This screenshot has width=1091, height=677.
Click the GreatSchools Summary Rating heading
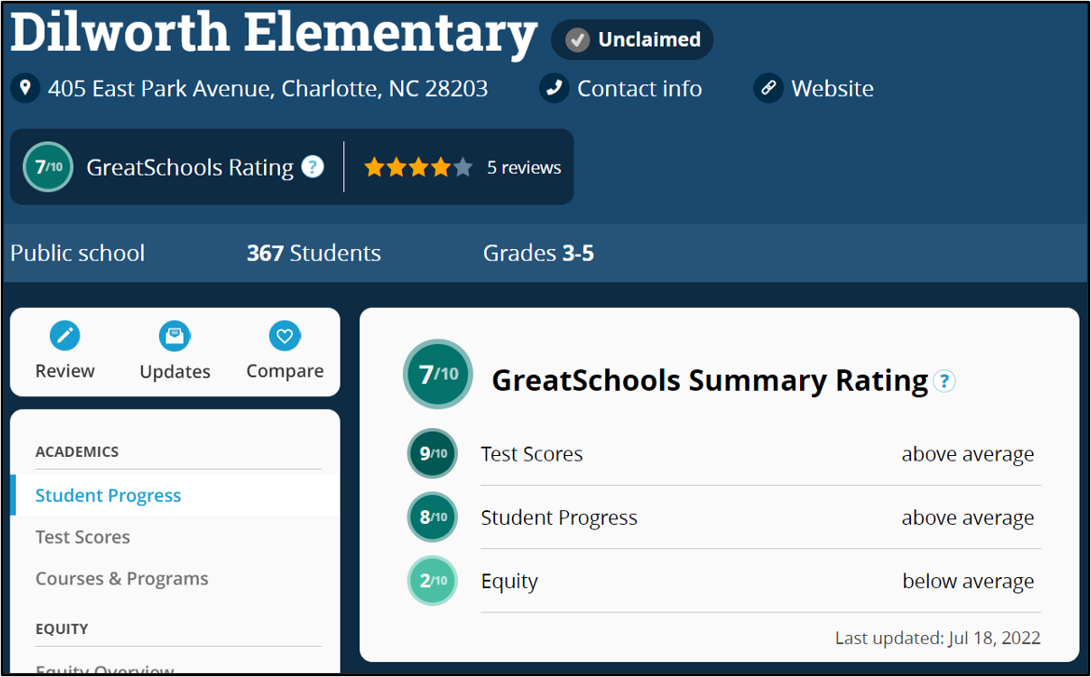coord(710,381)
